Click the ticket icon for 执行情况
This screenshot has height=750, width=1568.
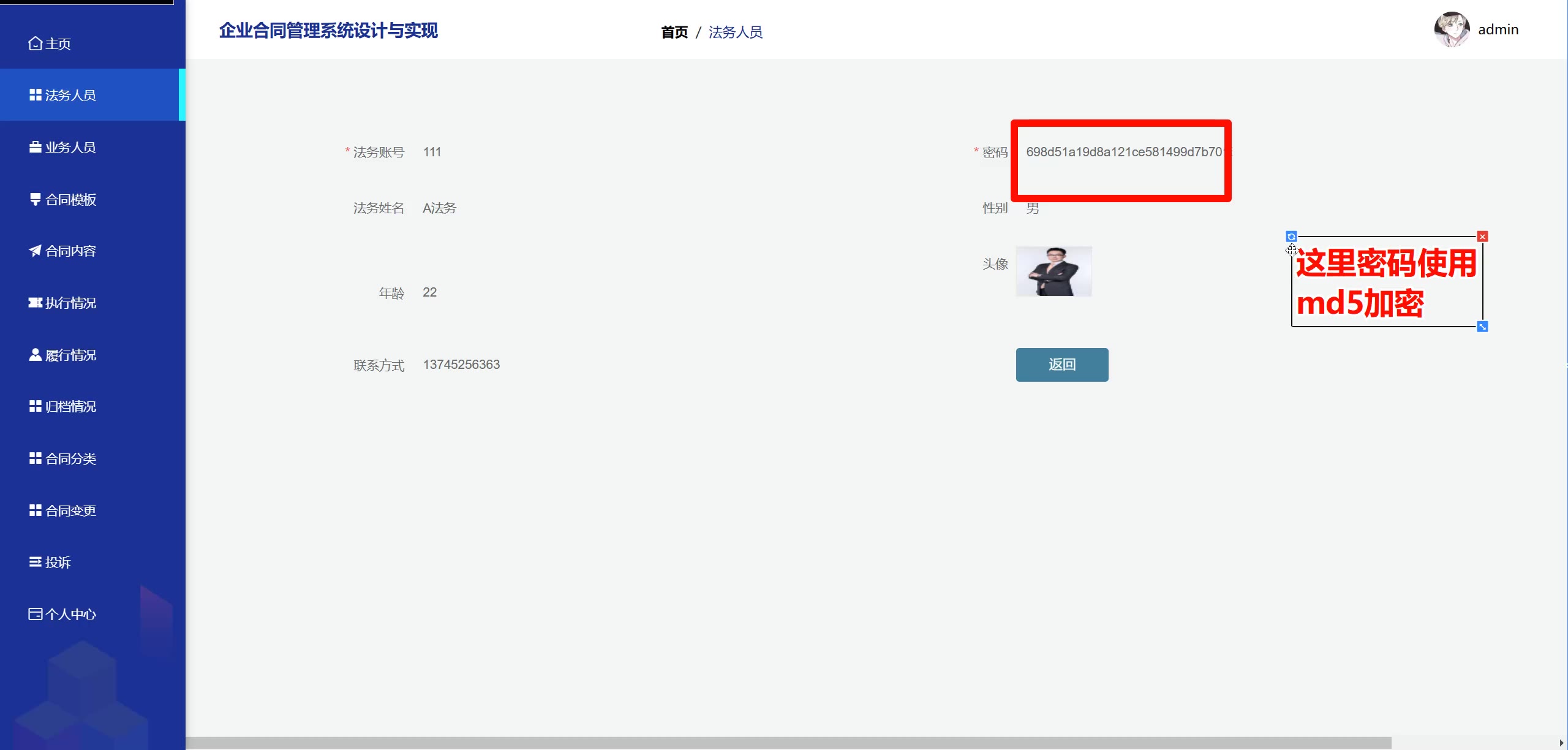click(x=35, y=303)
